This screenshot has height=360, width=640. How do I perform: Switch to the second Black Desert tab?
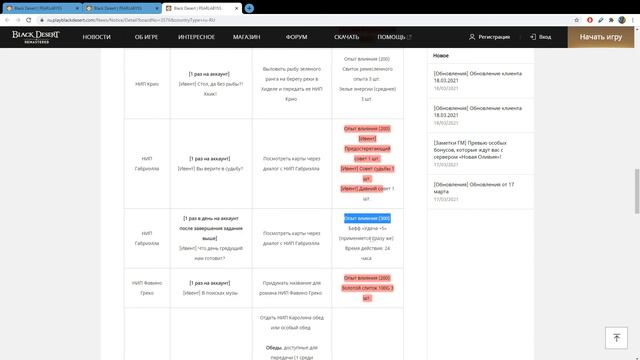coord(122,8)
